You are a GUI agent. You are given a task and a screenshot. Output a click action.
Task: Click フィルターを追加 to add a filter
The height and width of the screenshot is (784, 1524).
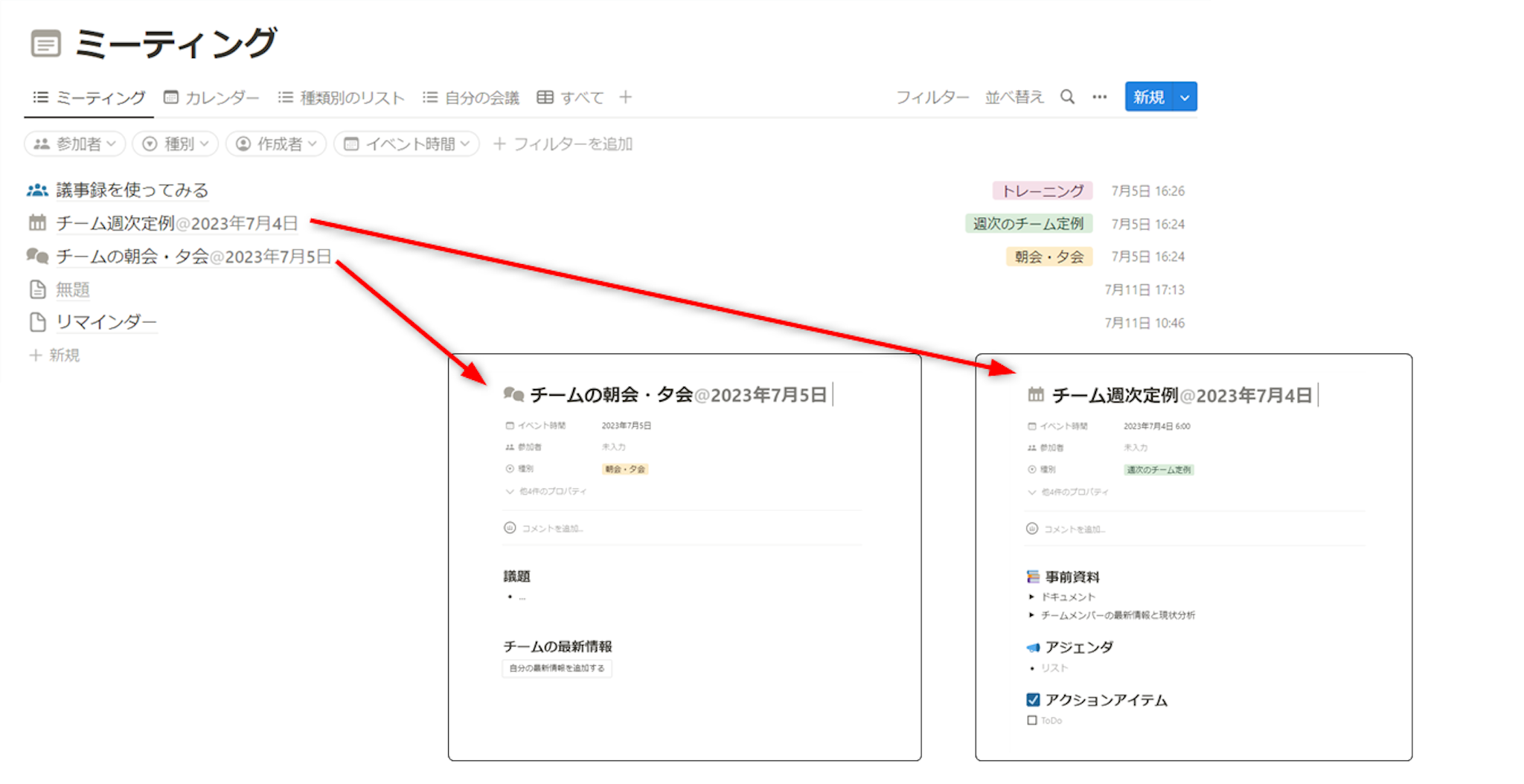[x=563, y=144]
